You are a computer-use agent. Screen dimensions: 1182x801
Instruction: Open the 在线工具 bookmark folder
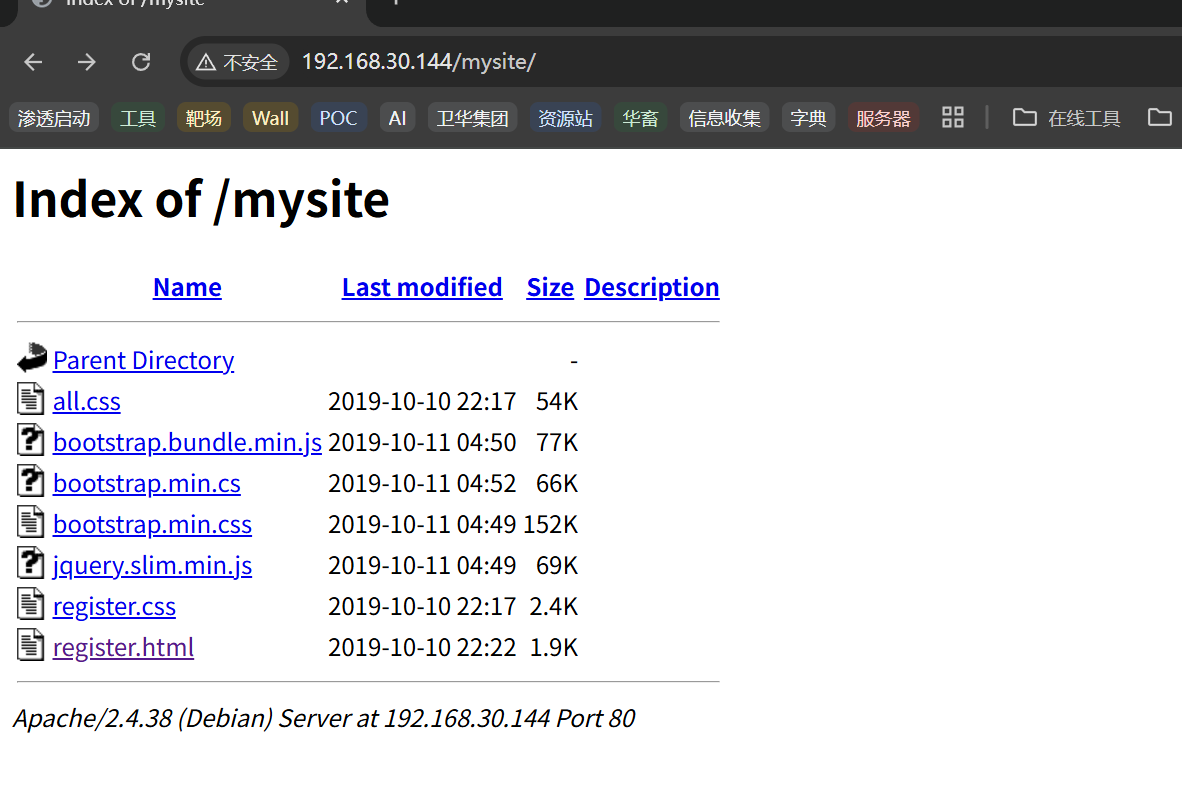[1066, 118]
